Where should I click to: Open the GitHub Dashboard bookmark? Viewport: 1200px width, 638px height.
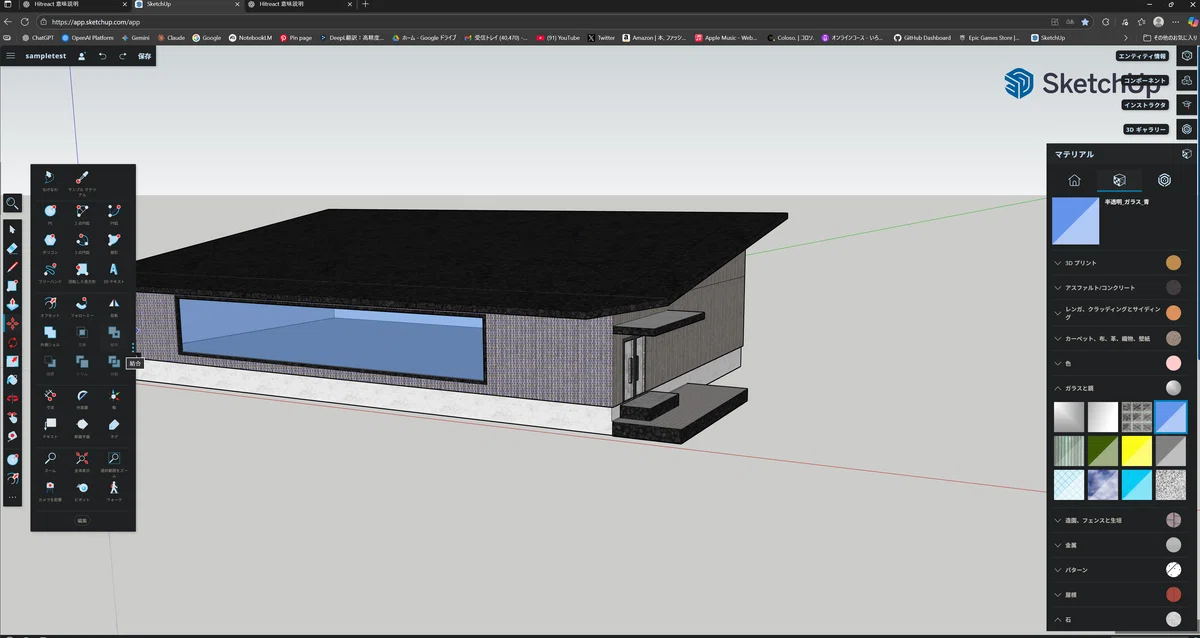922,38
